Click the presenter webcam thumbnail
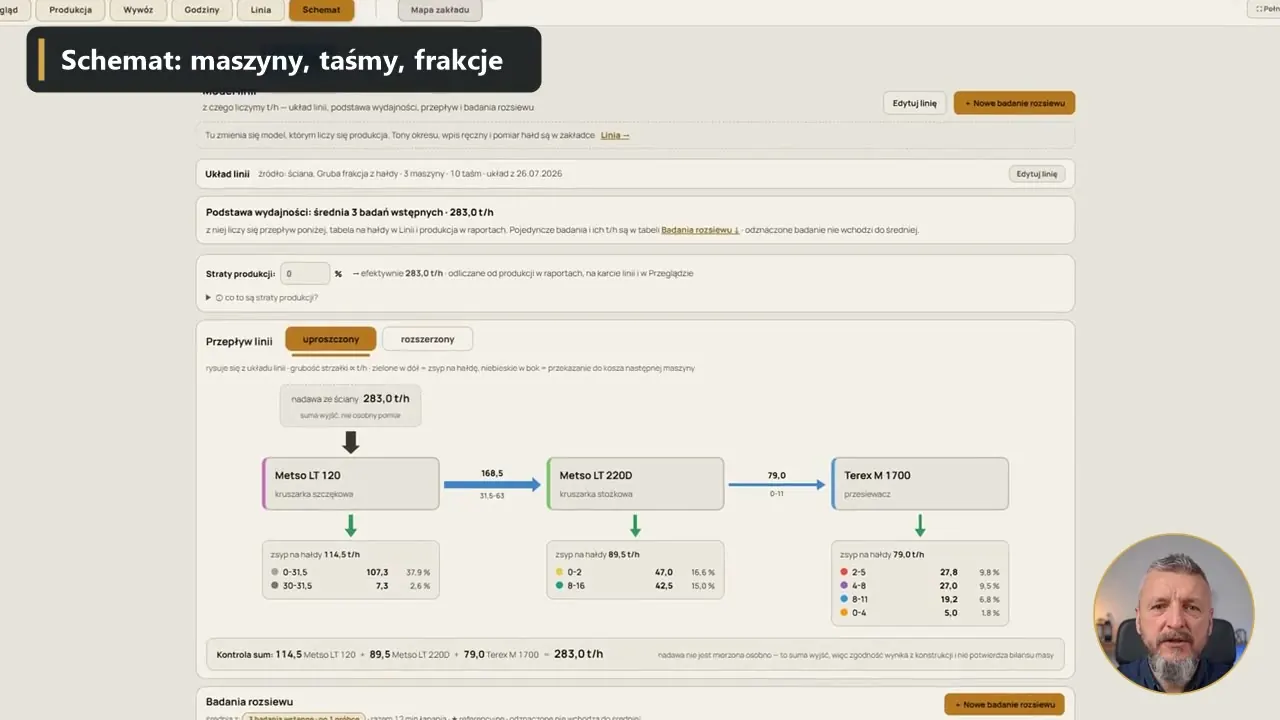Screen dimensions: 1280x720 click(1173, 613)
